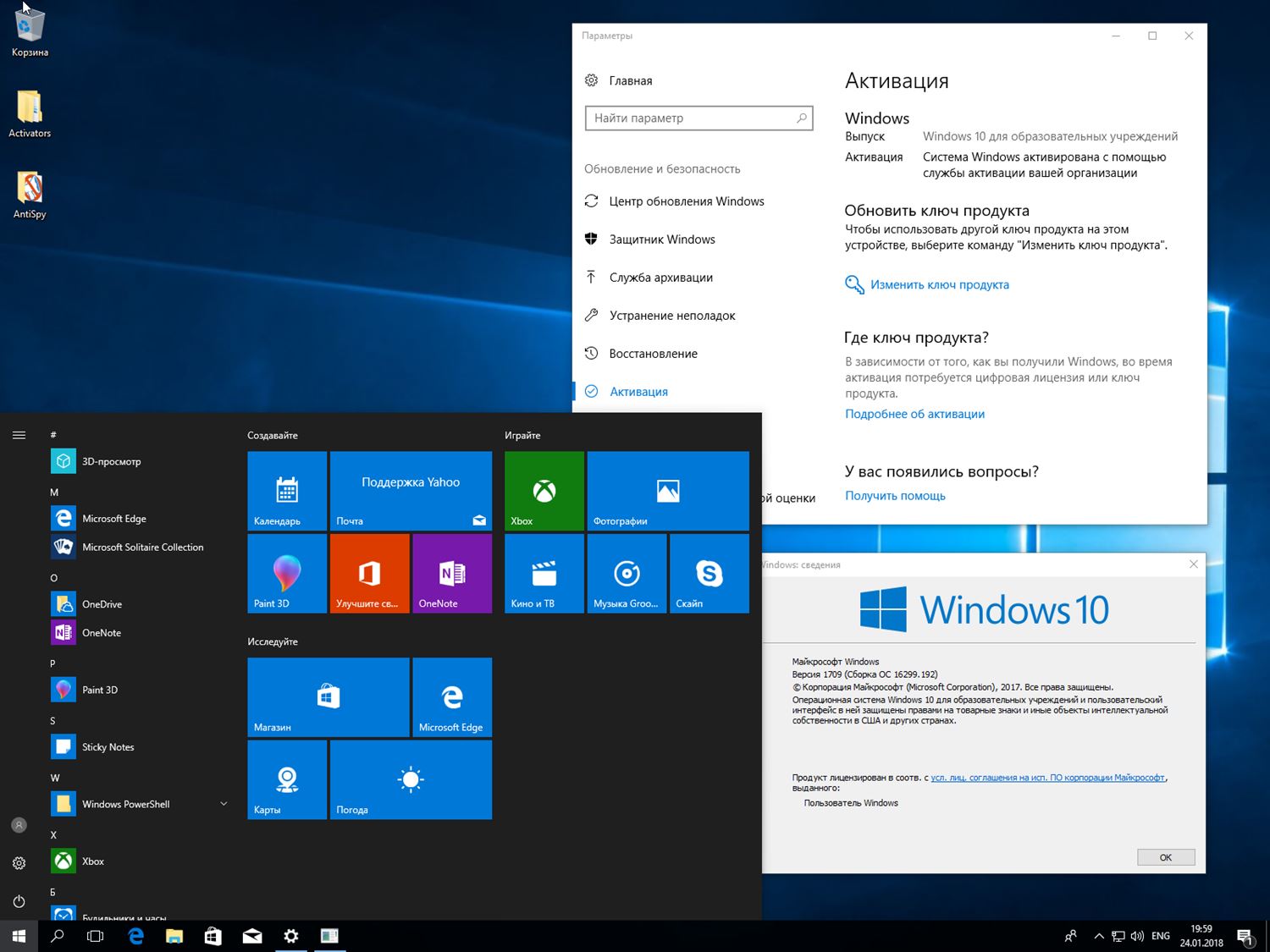Click the Skype tile
Screen dimensions: 1270x952
pyautogui.click(x=709, y=573)
